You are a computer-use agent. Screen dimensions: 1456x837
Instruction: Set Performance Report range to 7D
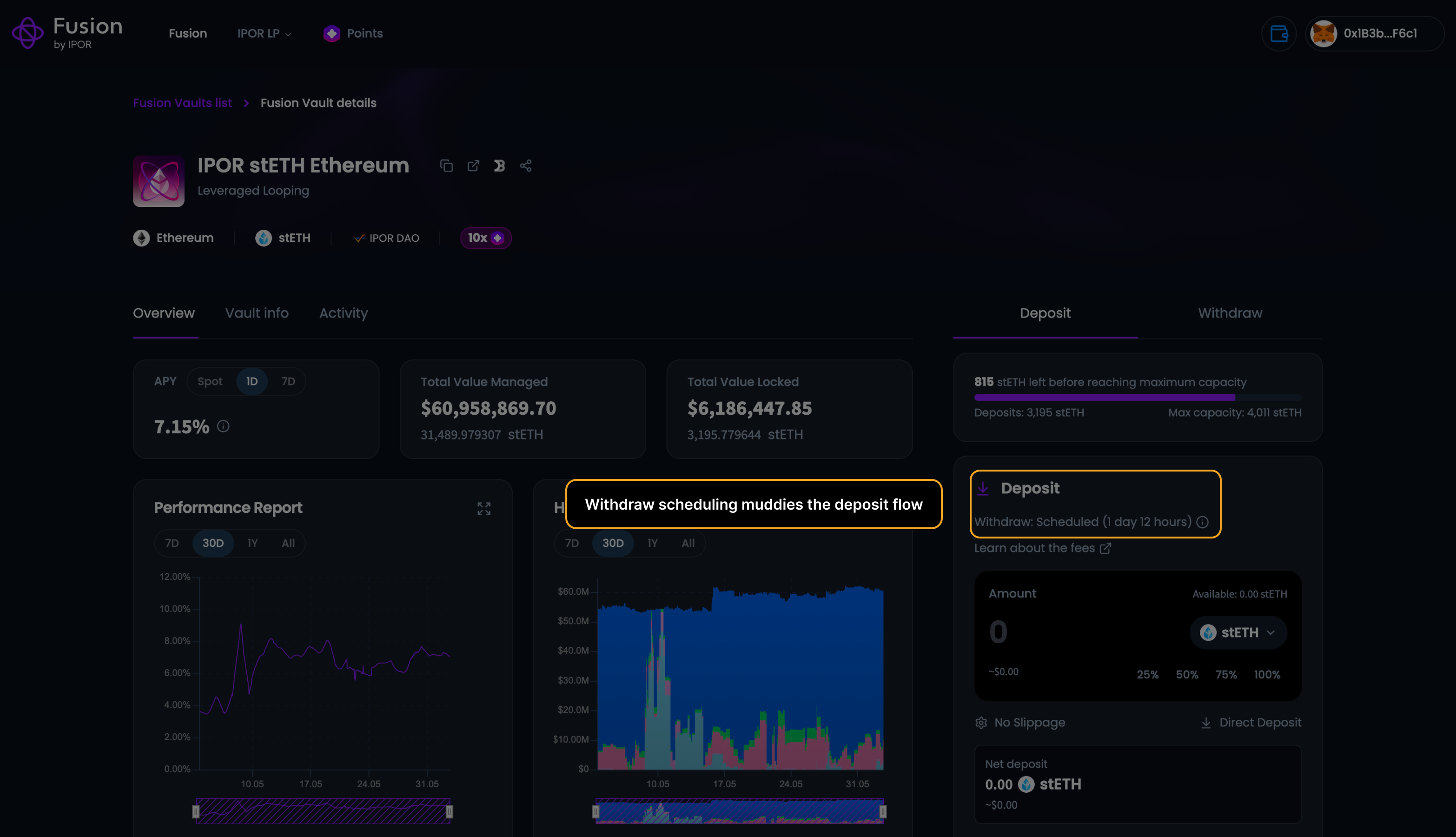tap(172, 543)
